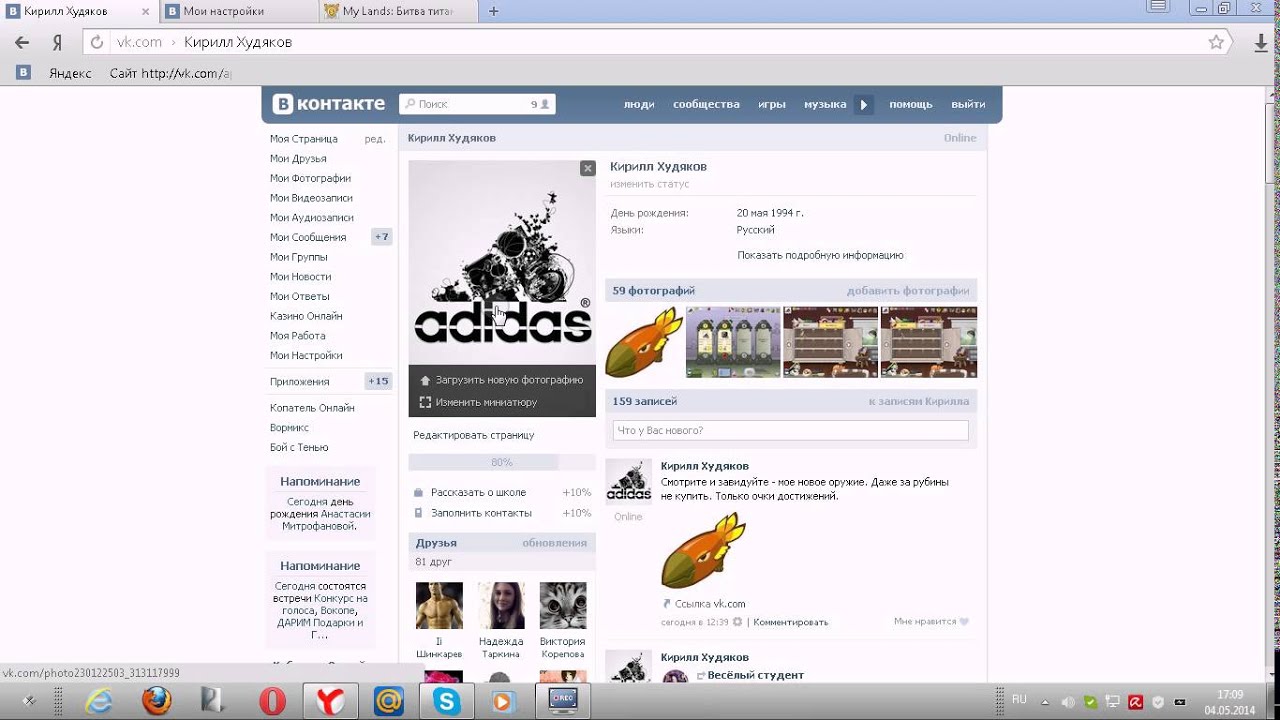This screenshot has height=720, width=1280.
Task: Reload the page with refresh icon
Action: tap(97, 42)
